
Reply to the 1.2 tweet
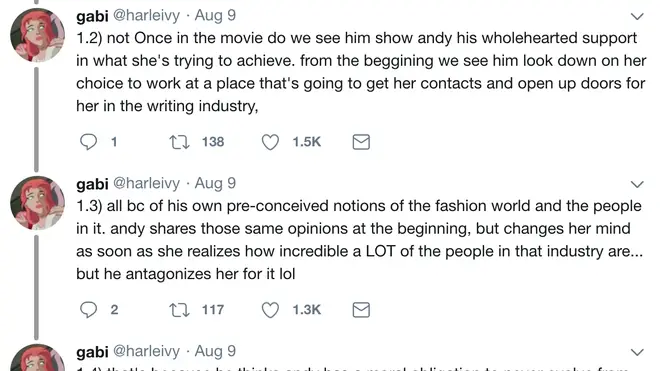click(88, 142)
